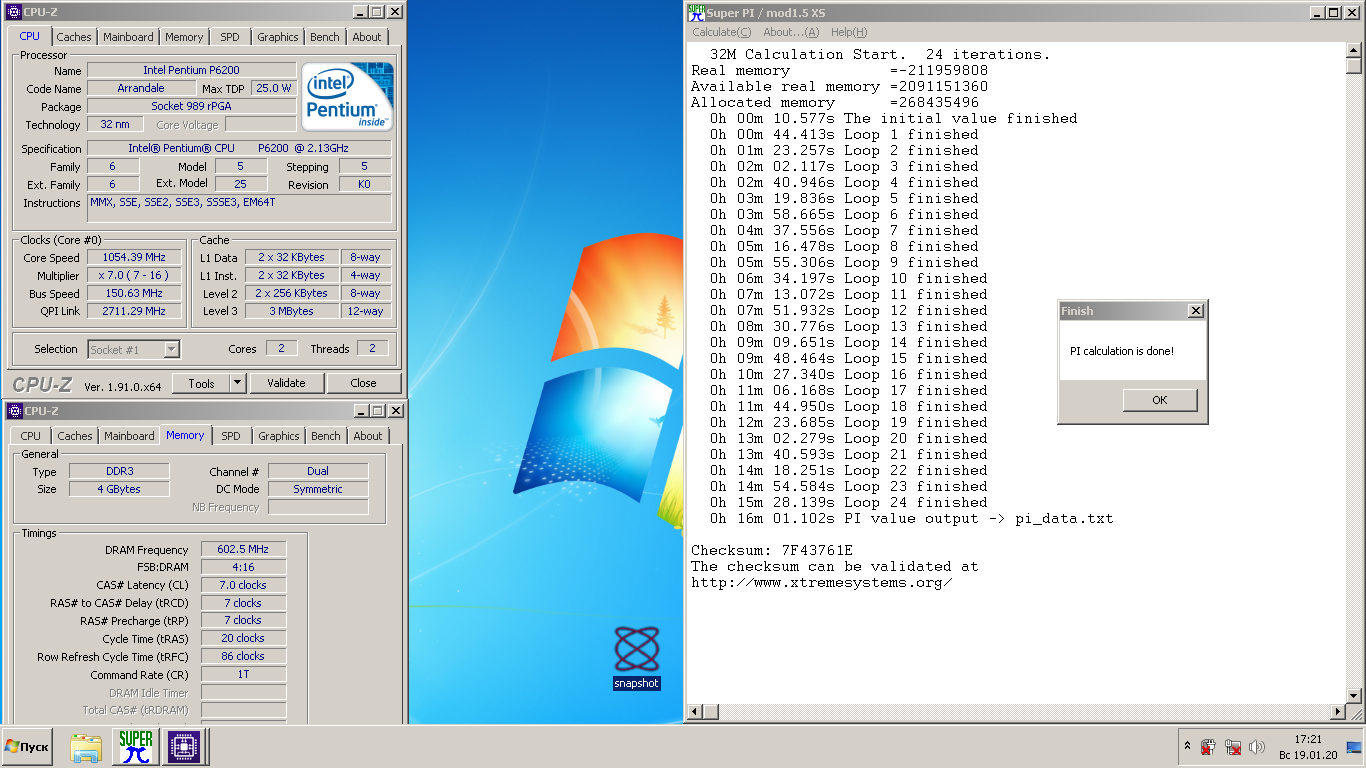Click the Multiplier value x 7.0 (7 - 16)
1366x768 pixels.
(x=135, y=275)
